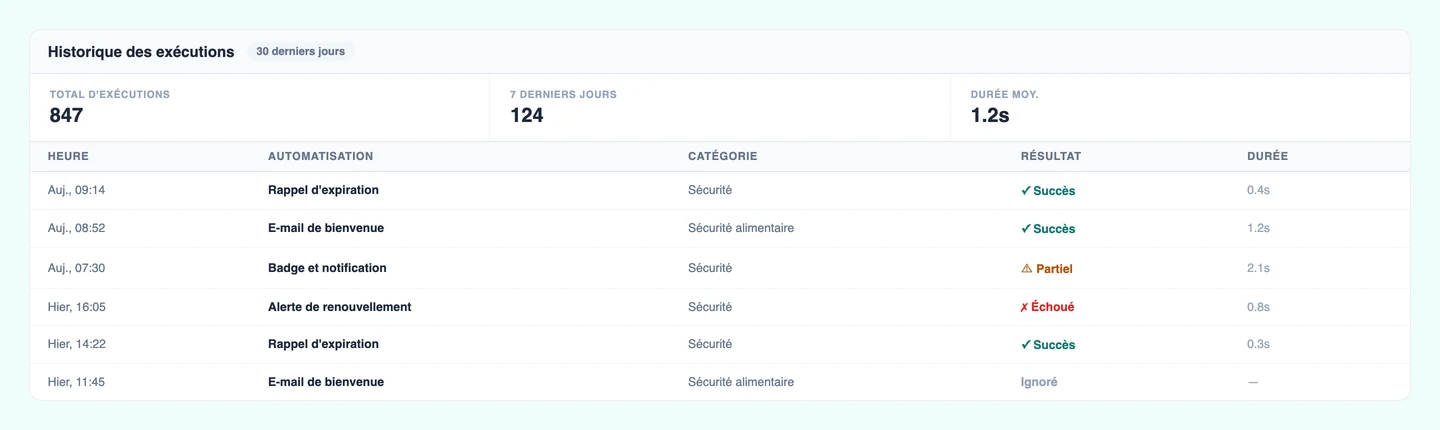Click the 'Ignoré' result

pos(1039,382)
